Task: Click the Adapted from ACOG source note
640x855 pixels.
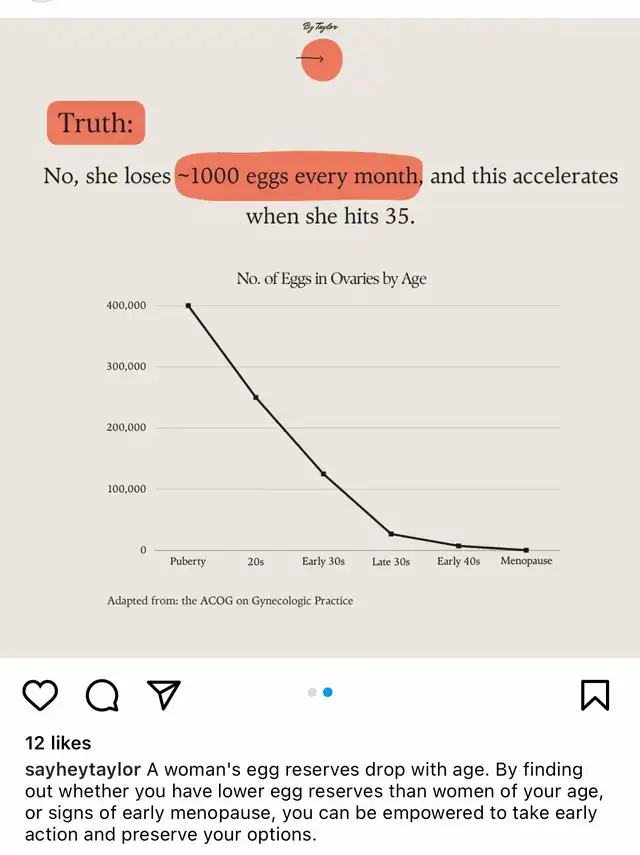Action: (x=230, y=601)
